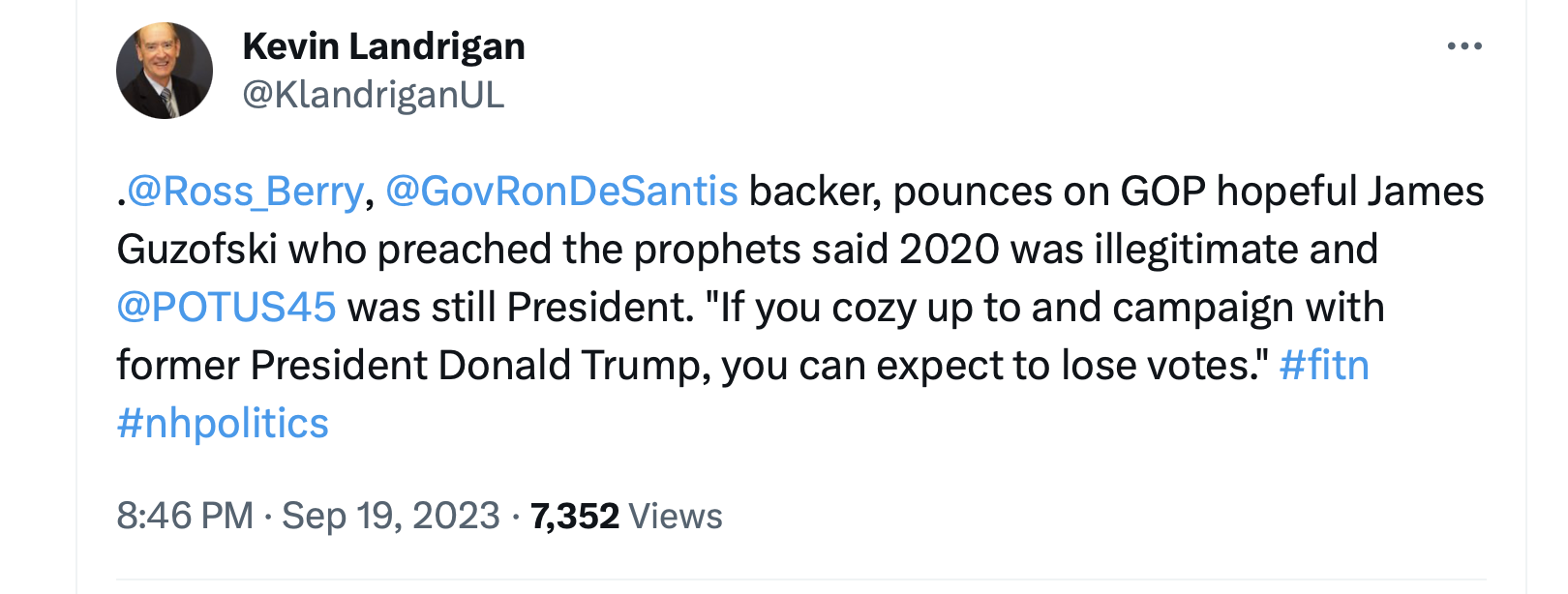
Task: Open the @POTUS45 mention link
Action: coord(226,308)
